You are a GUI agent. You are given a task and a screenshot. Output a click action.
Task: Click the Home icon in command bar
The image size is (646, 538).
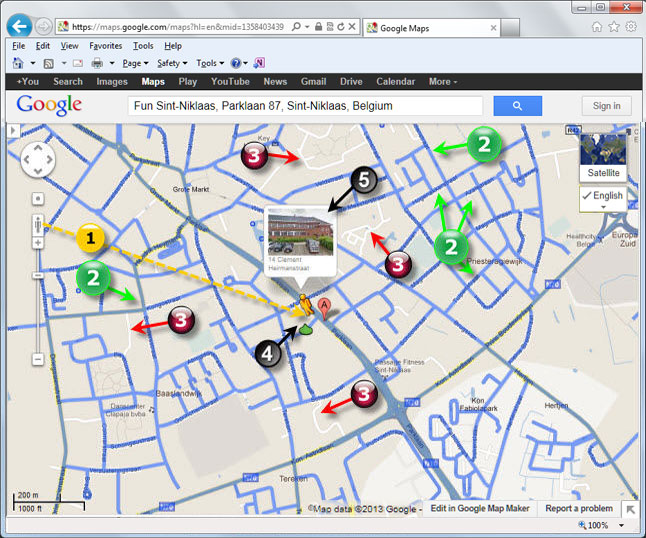point(18,63)
